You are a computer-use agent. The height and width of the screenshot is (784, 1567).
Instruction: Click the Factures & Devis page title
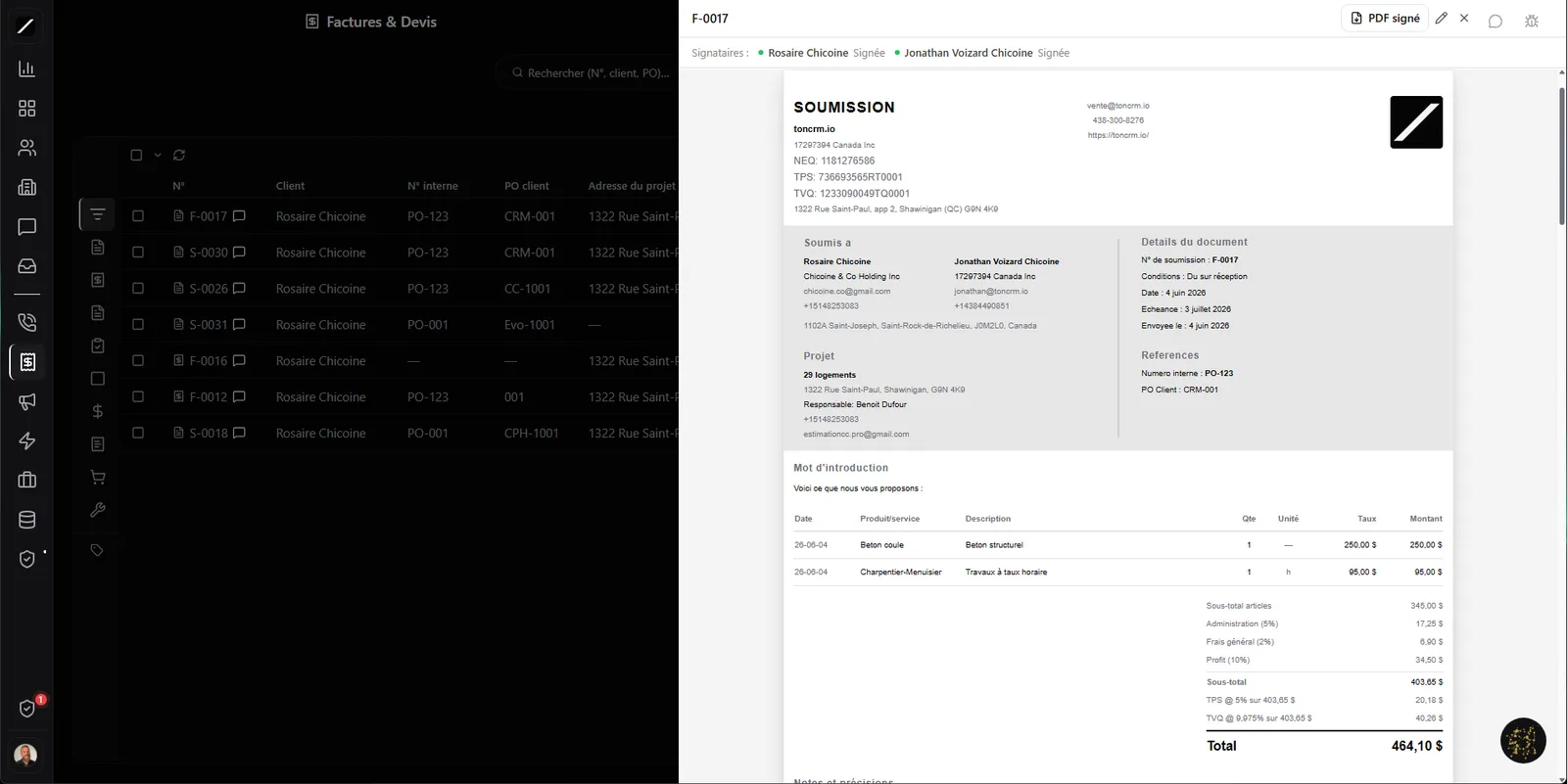[371, 22]
